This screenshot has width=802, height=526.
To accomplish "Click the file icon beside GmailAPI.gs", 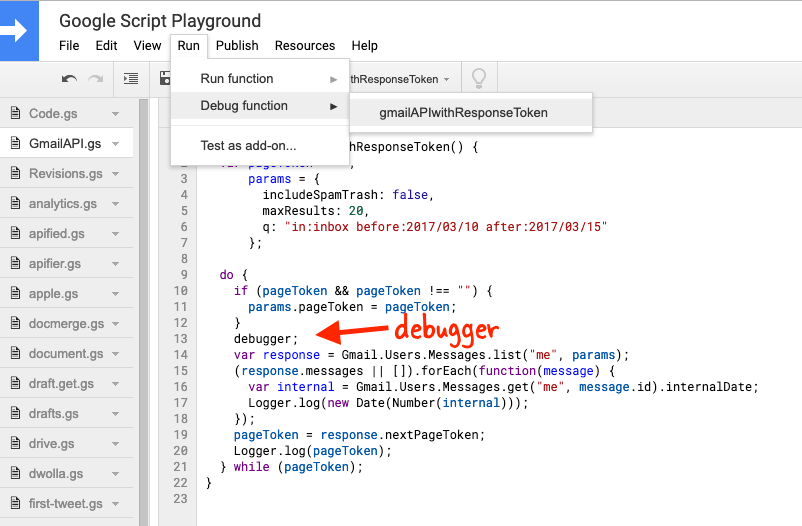I will tap(15, 143).
